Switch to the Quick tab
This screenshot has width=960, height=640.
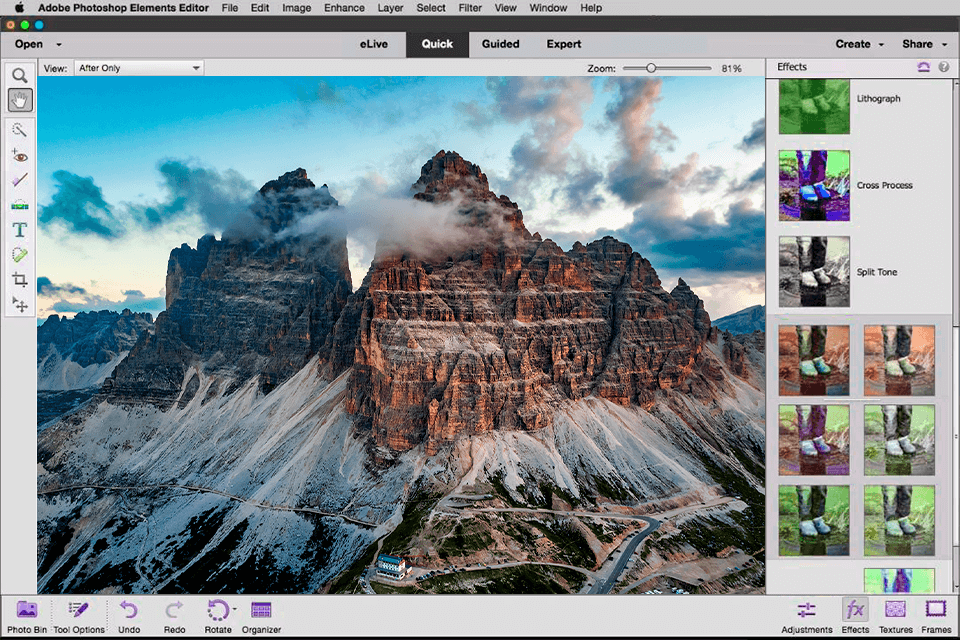(437, 44)
